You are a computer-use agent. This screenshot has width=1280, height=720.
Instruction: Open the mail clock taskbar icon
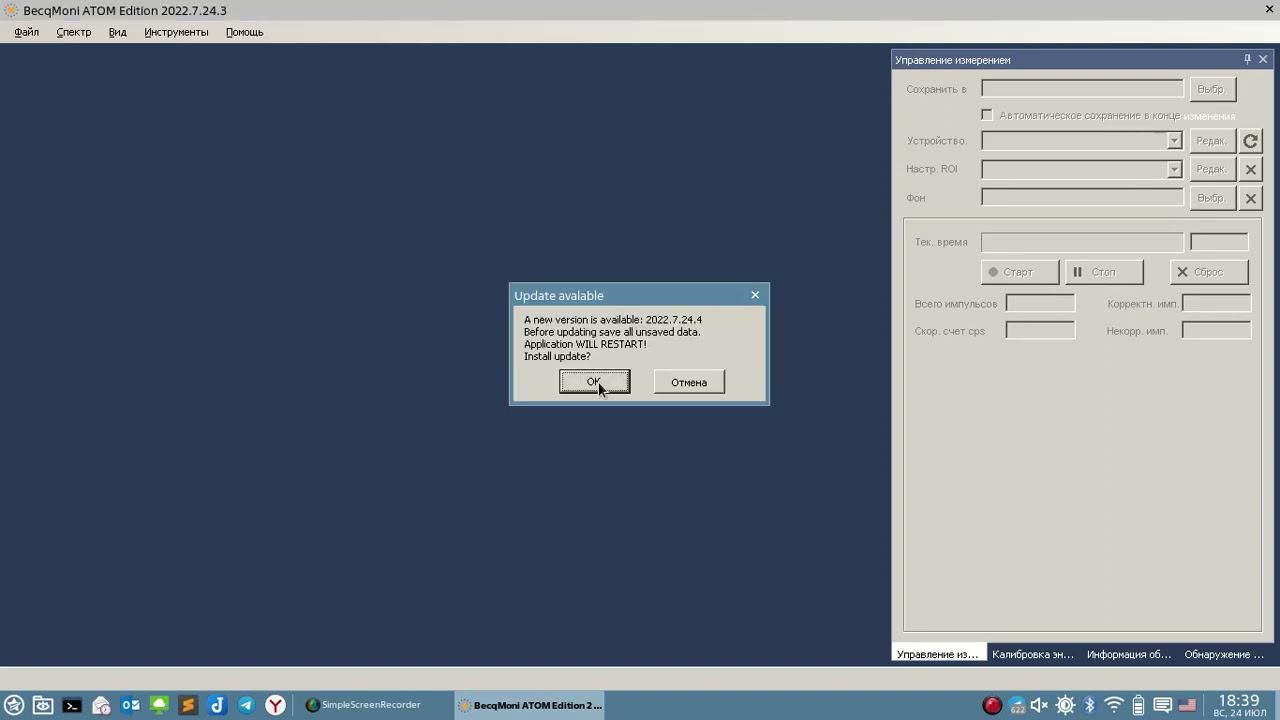click(101, 705)
